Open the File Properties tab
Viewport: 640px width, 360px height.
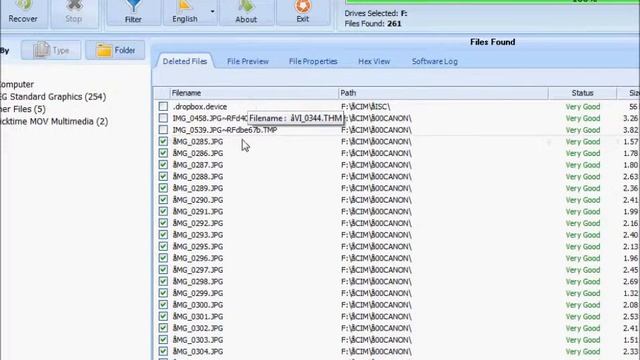313,61
